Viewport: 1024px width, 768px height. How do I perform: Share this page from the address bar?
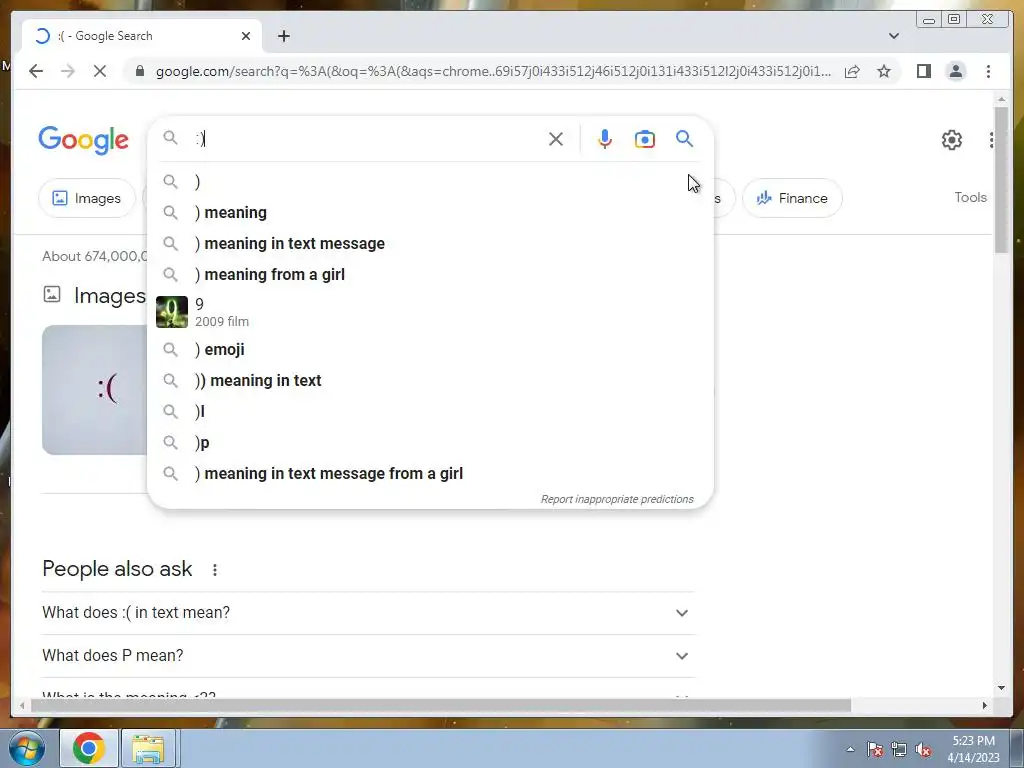tap(852, 71)
